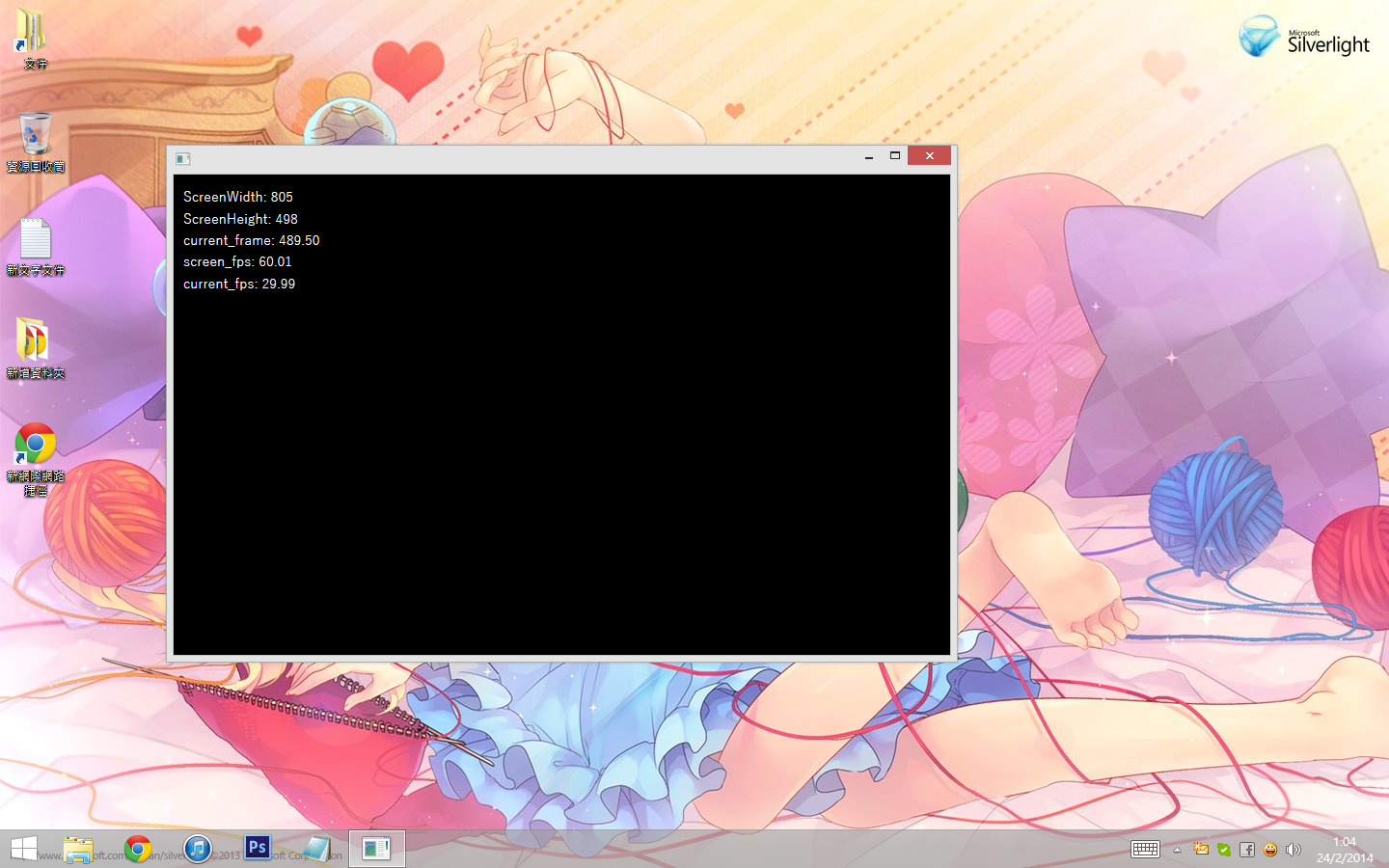This screenshot has height=868, width=1389.
Task: Open the touch keyboard from the tray
Action: [x=1145, y=850]
